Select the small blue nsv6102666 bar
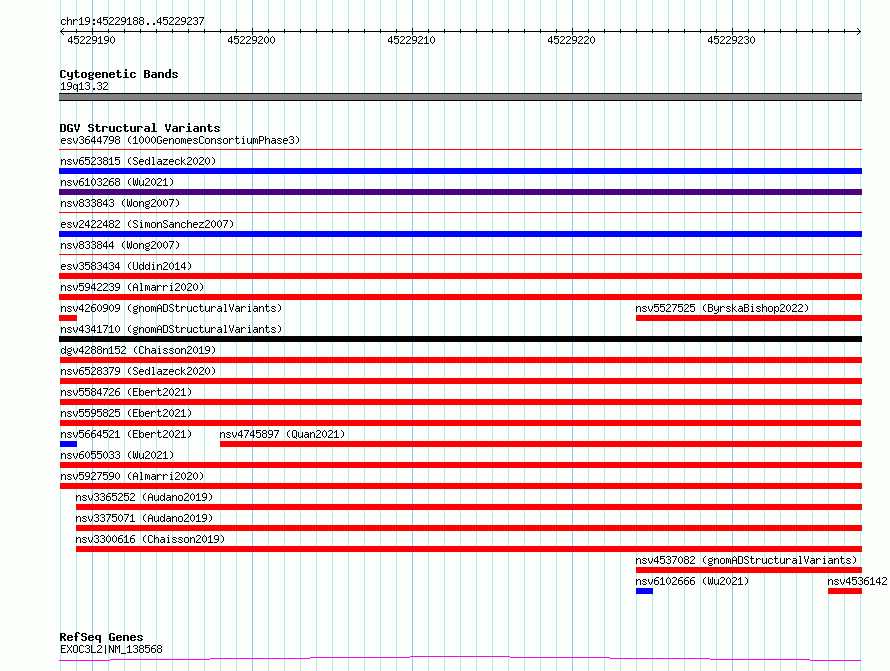The image size is (890, 671). click(x=644, y=591)
